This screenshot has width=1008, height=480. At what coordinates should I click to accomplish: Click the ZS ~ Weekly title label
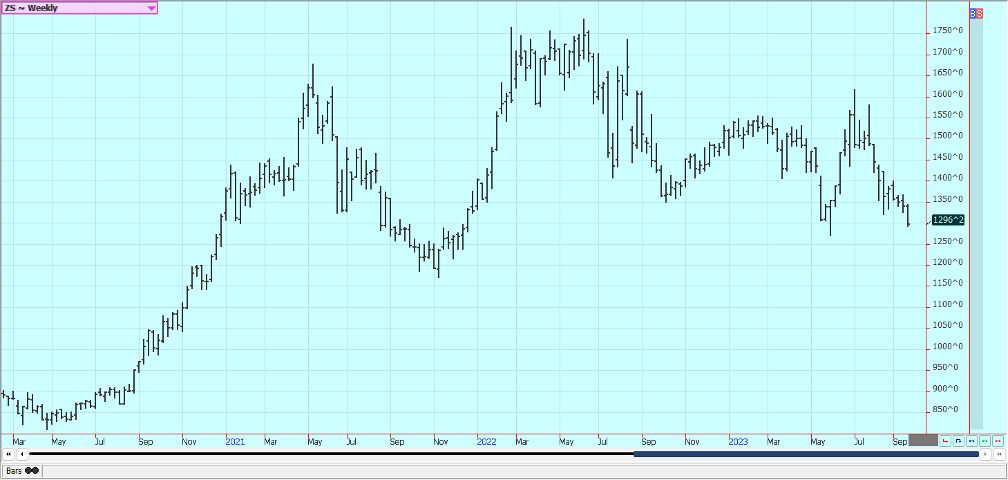pos(32,8)
